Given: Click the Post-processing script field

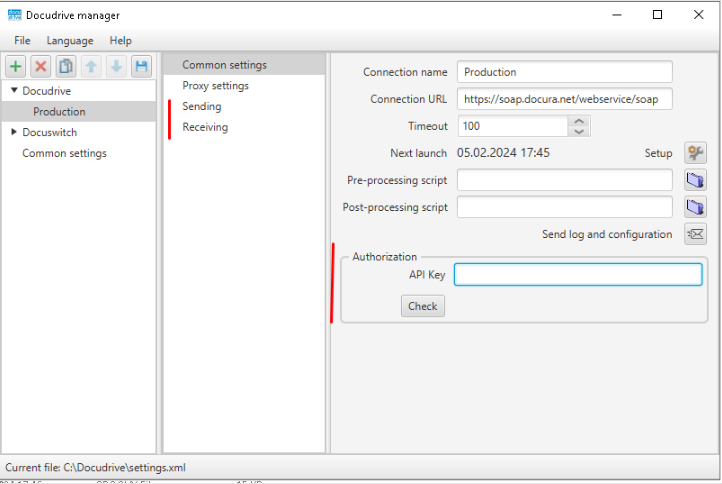Looking at the screenshot, I should coord(565,207).
